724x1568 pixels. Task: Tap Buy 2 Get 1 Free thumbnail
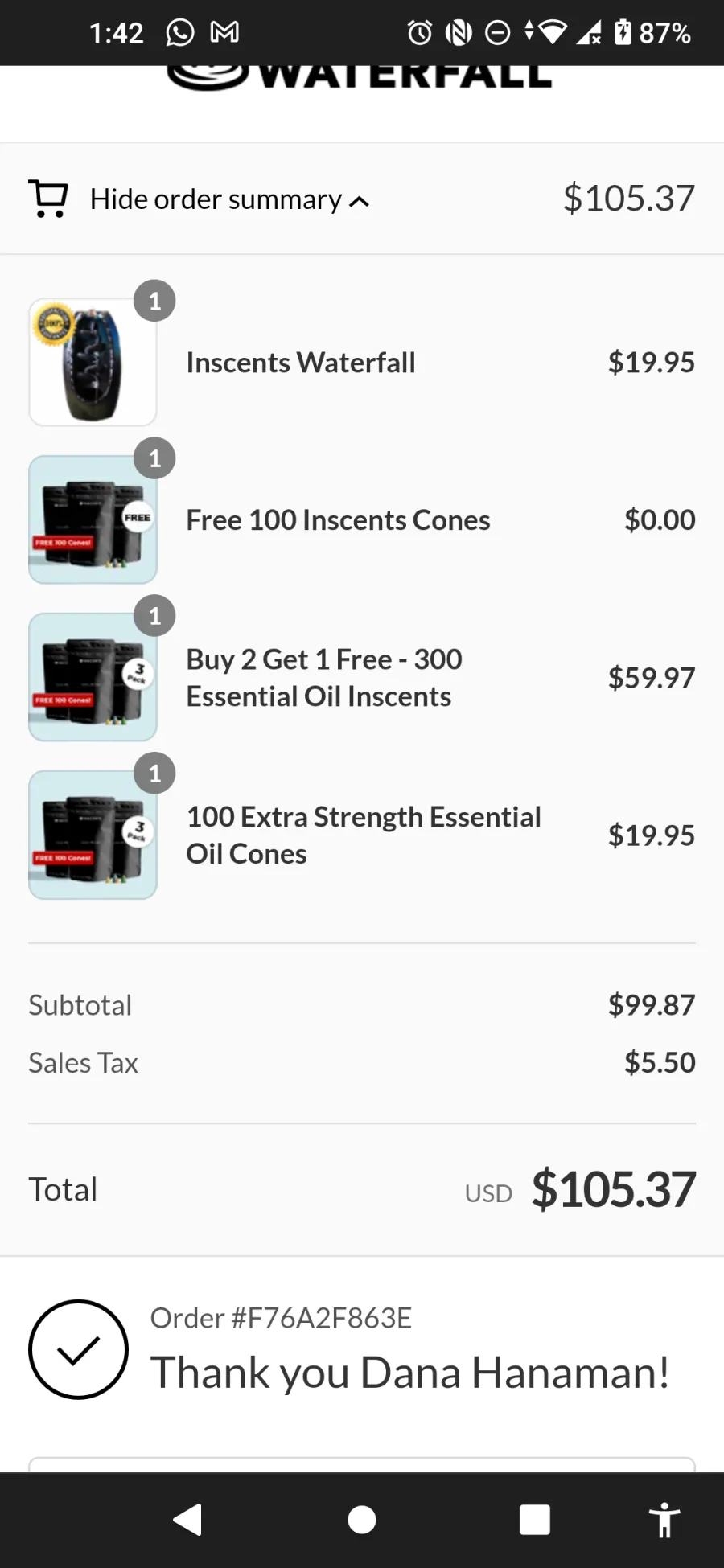(x=93, y=677)
